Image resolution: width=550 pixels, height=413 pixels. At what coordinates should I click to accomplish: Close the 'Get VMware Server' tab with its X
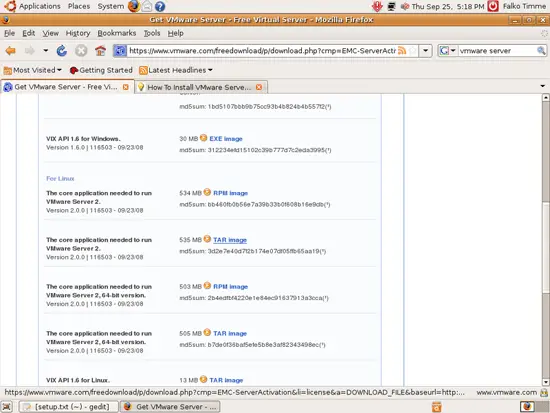[x=126, y=87]
